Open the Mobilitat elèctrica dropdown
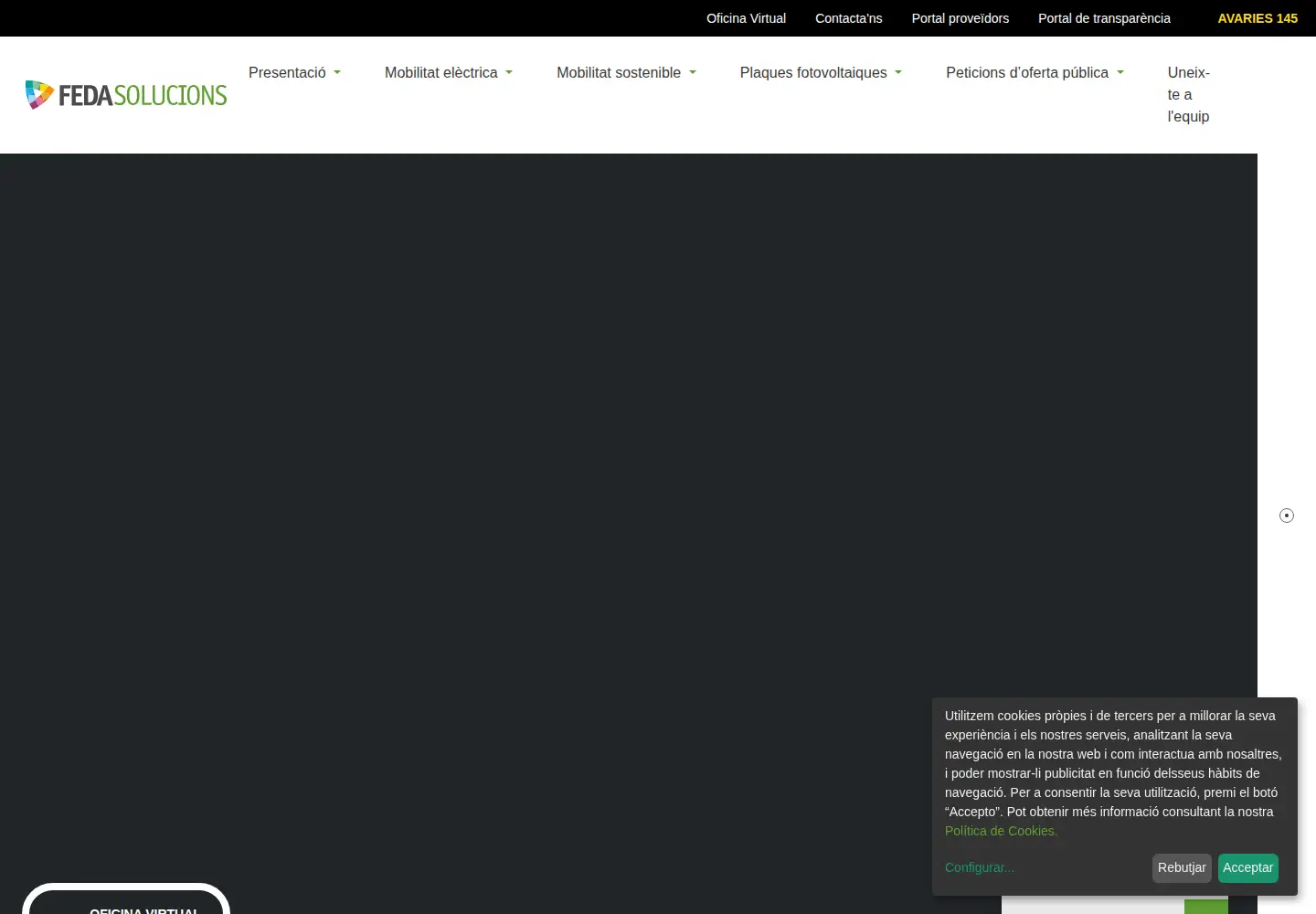The height and width of the screenshot is (914, 1316). (x=449, y=73)
